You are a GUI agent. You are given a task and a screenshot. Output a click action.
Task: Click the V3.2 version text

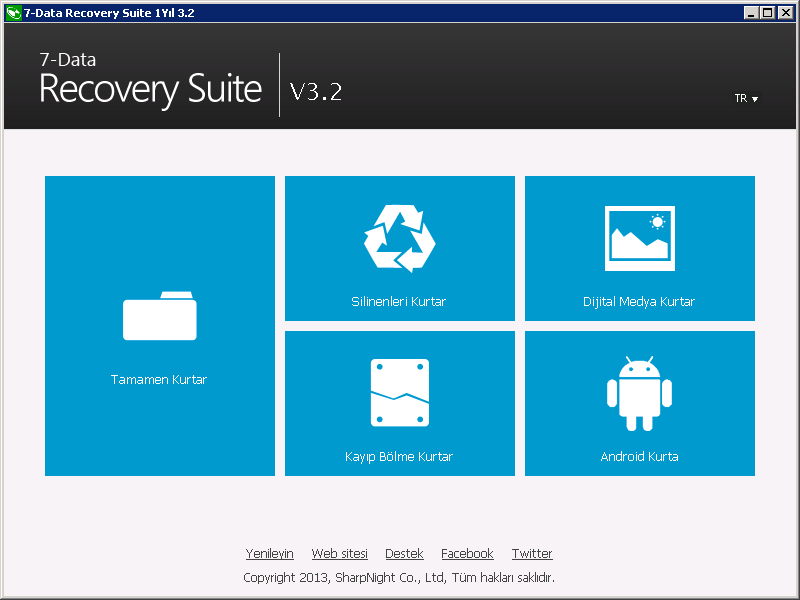(x=316, y=92)
